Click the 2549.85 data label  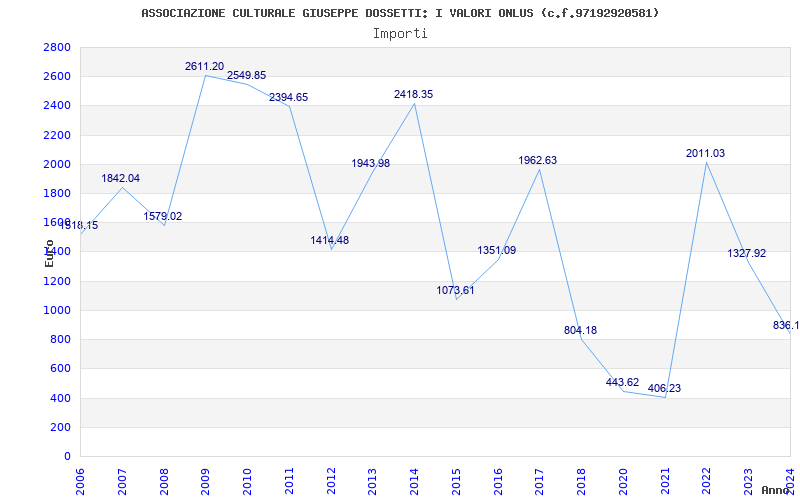tap(246, 76)
